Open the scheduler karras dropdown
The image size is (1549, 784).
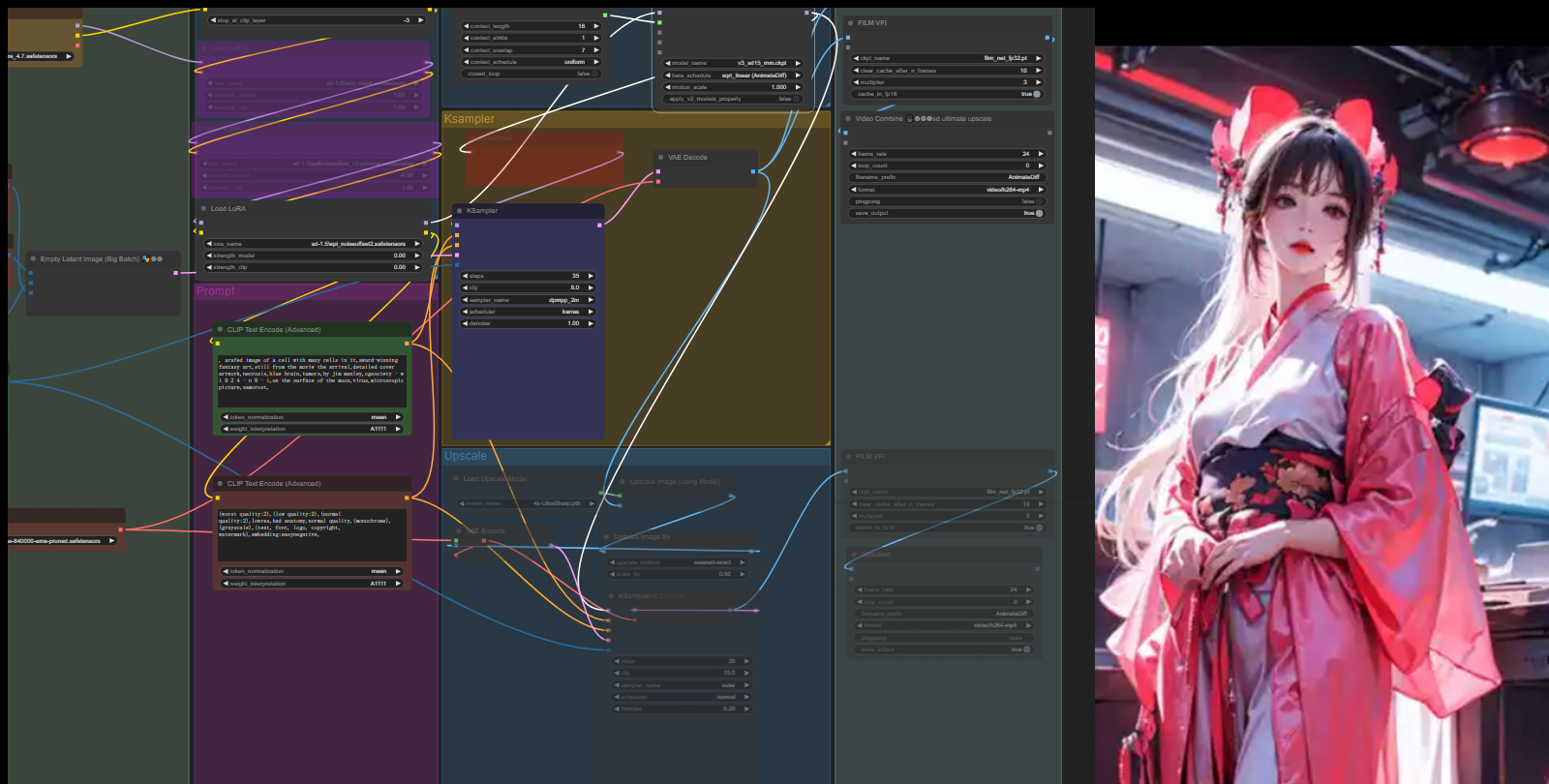[529, 312]
